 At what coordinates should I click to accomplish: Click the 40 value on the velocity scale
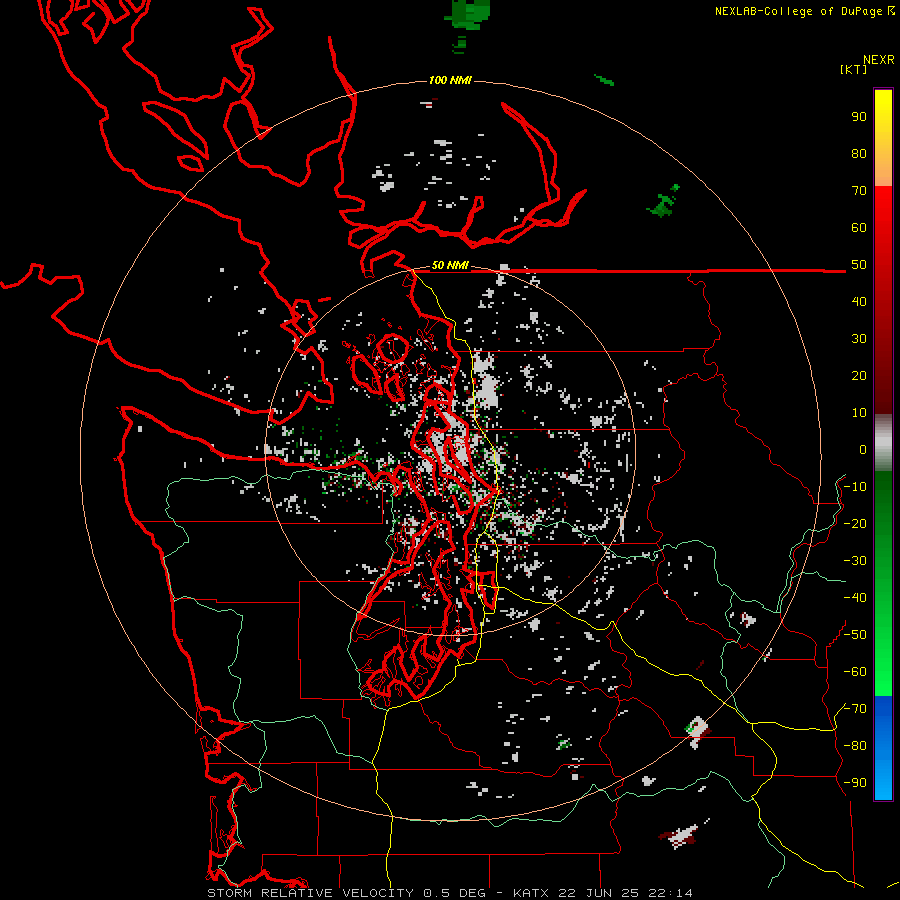pos(859,301)
